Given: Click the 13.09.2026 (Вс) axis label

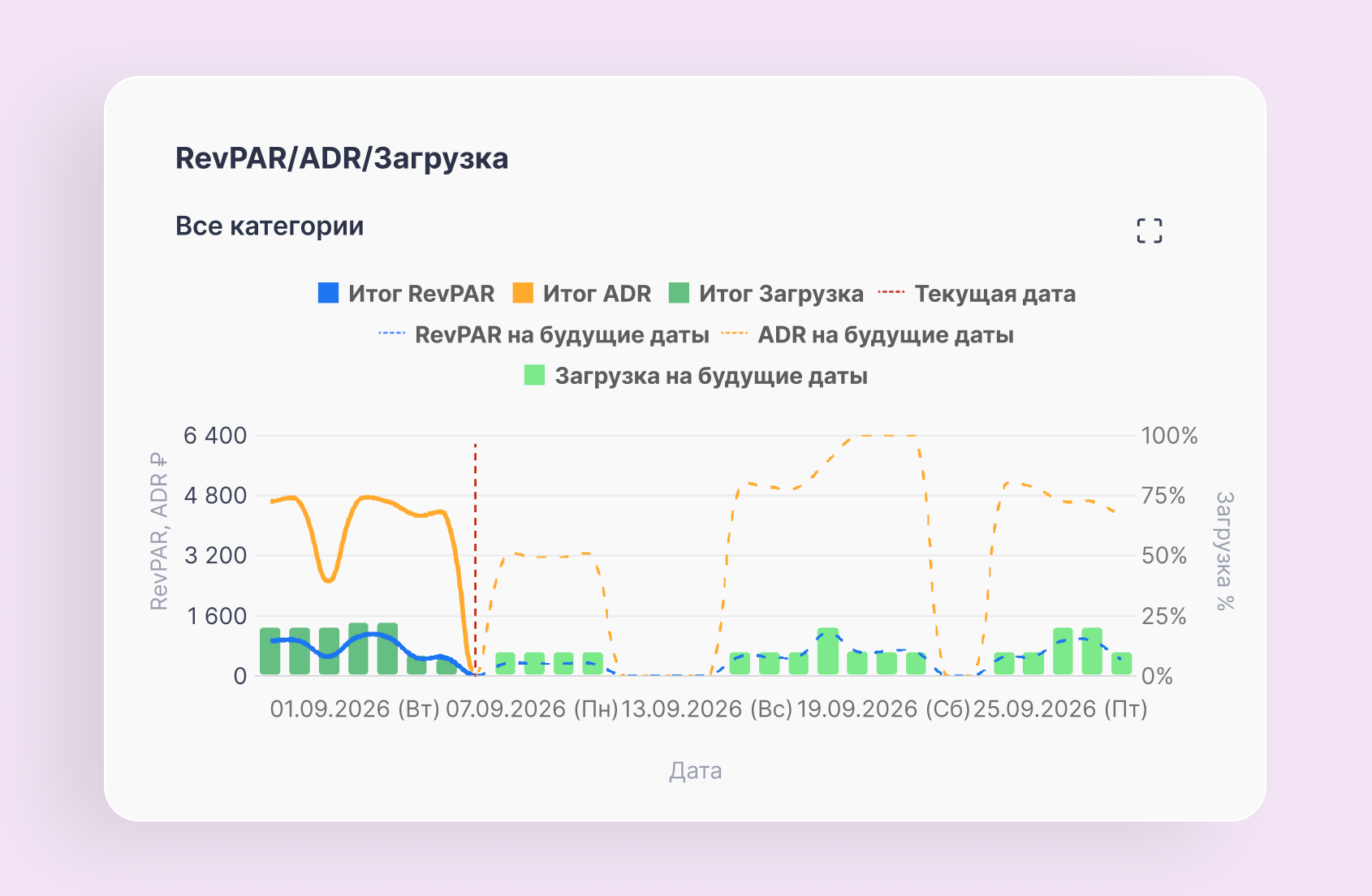Looking at the screenshot, I should tap(706, 709).
